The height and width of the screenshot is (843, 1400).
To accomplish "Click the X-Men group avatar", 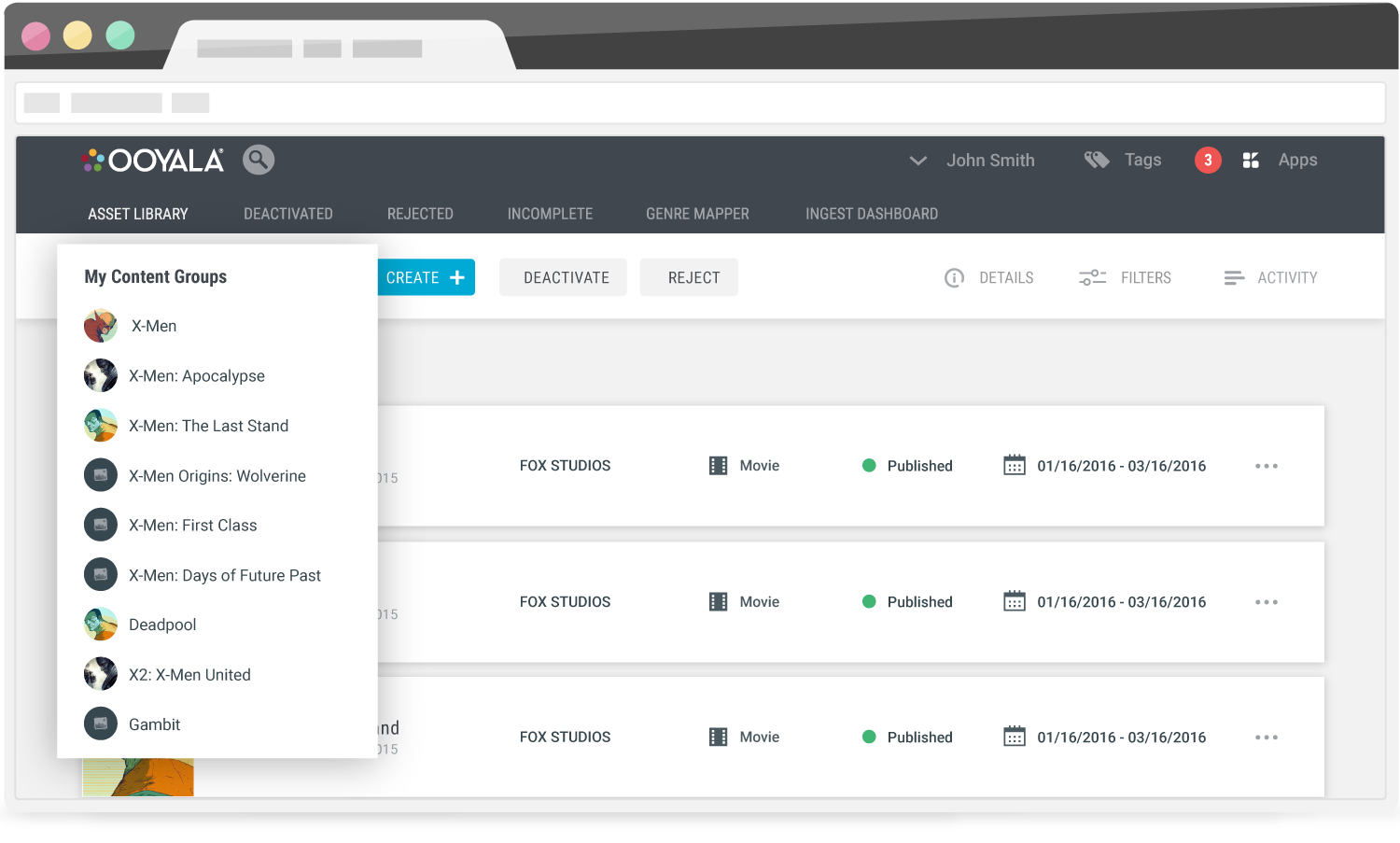I will pyautogui.click(x=101, y=326).
